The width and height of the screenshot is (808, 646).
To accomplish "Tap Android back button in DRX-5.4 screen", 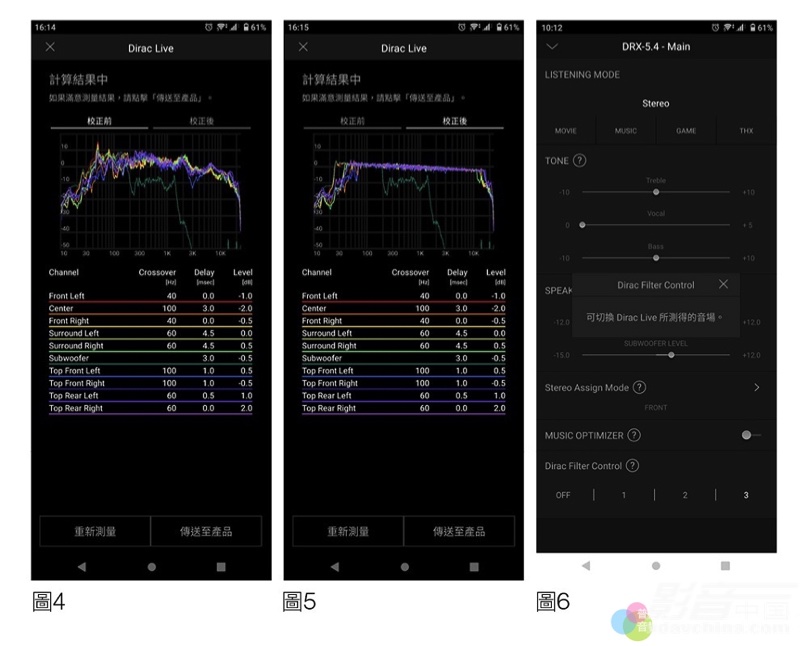I will coord(586,566).
